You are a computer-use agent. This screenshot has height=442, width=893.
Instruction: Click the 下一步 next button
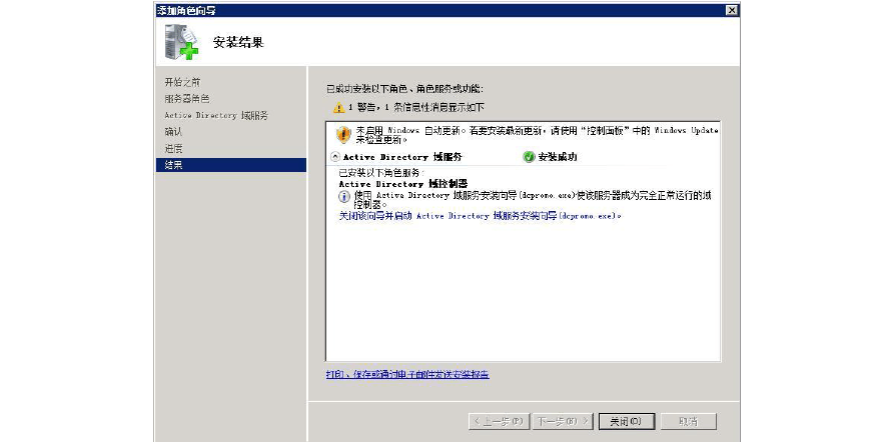560,421
